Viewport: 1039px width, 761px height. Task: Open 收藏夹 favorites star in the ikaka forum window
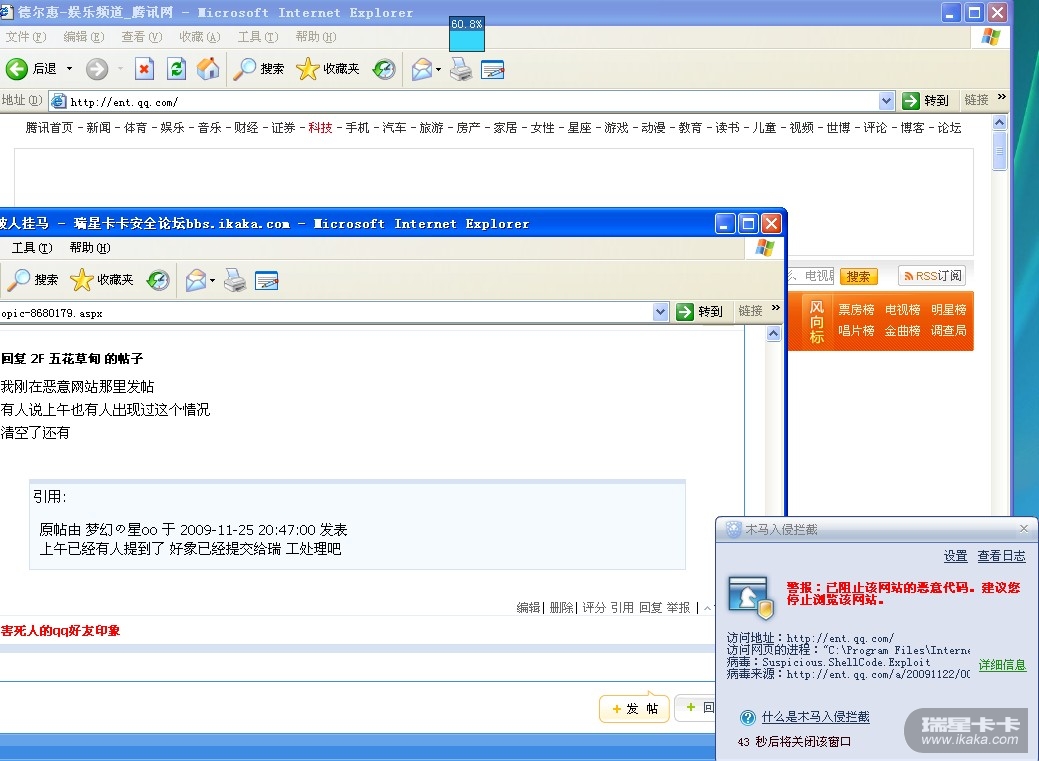click(x=82, y=280)
